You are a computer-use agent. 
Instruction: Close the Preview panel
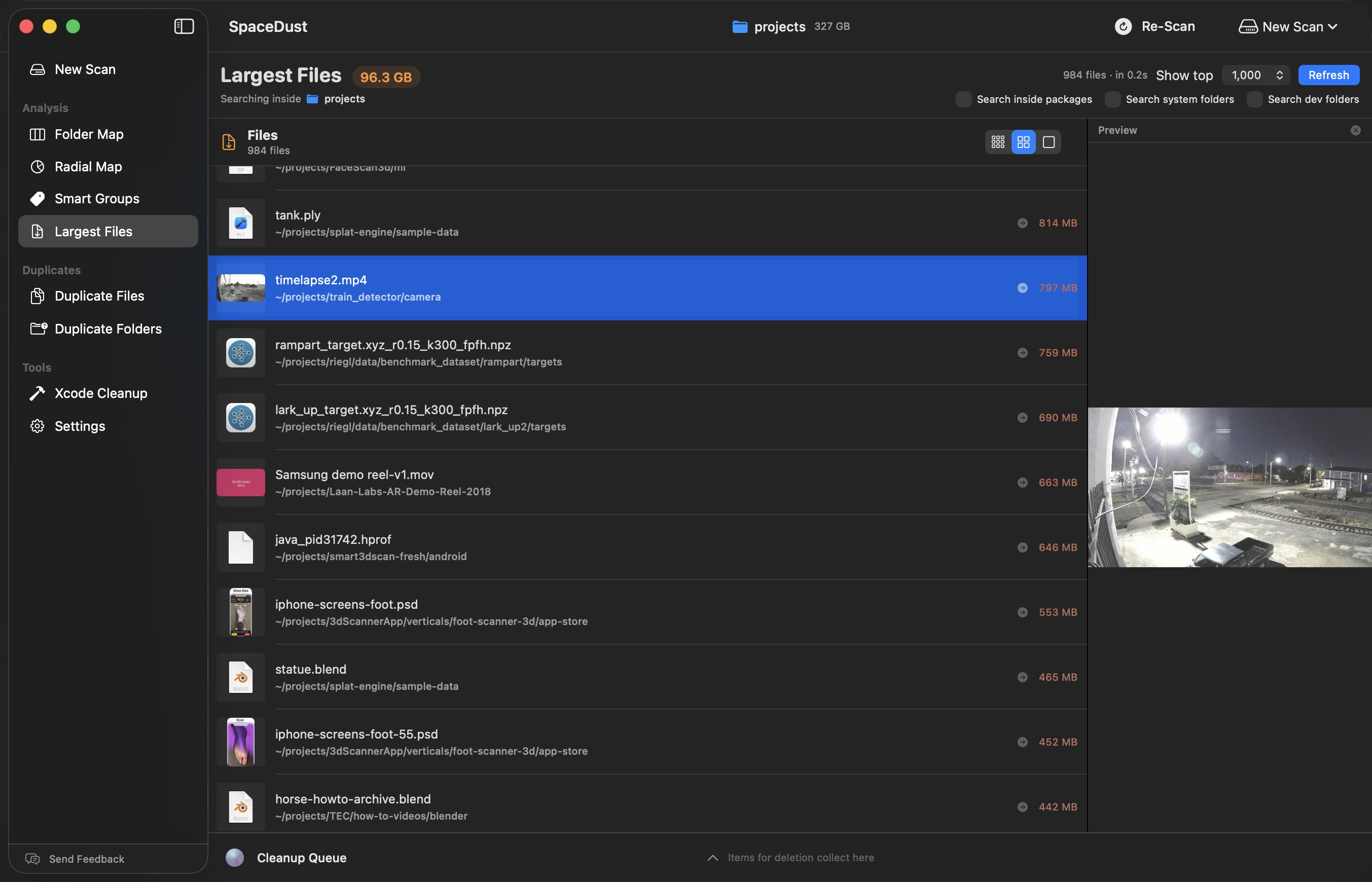[x=1355, y=130]
